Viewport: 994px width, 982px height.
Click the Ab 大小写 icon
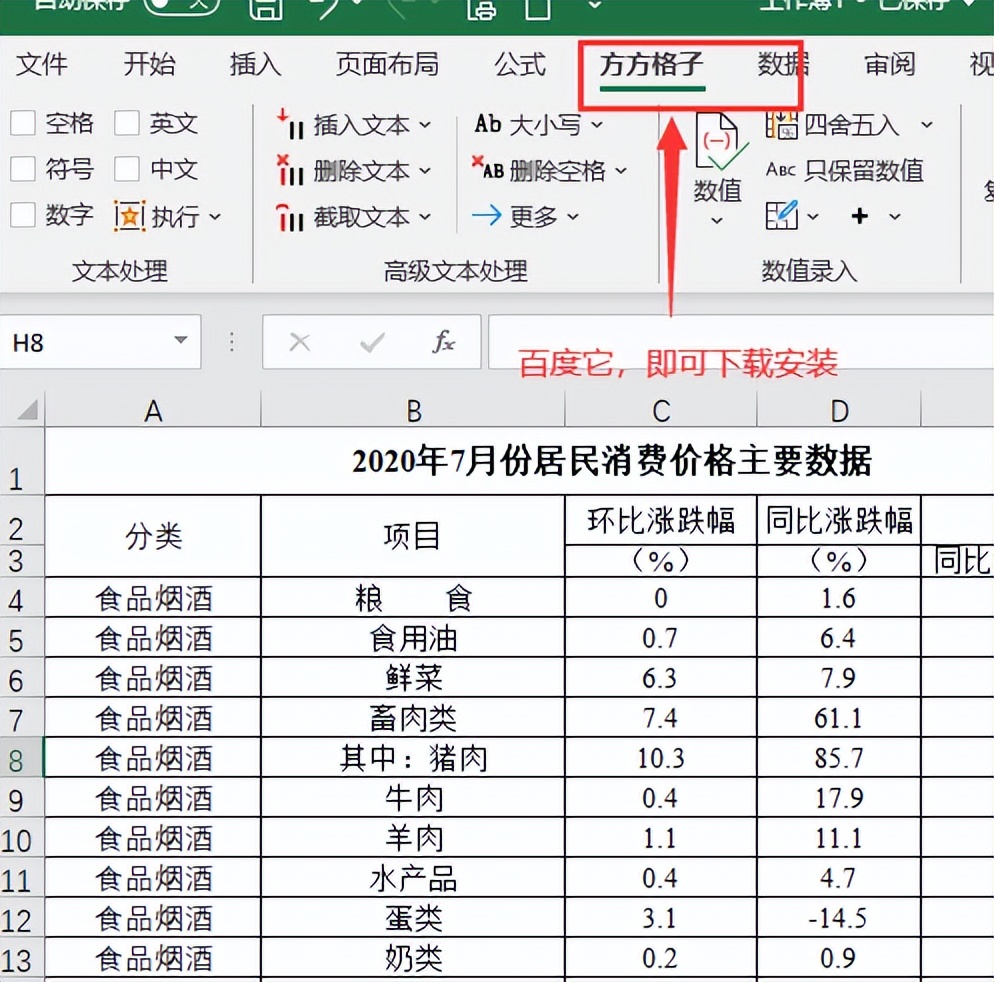[x=491, y=125]
